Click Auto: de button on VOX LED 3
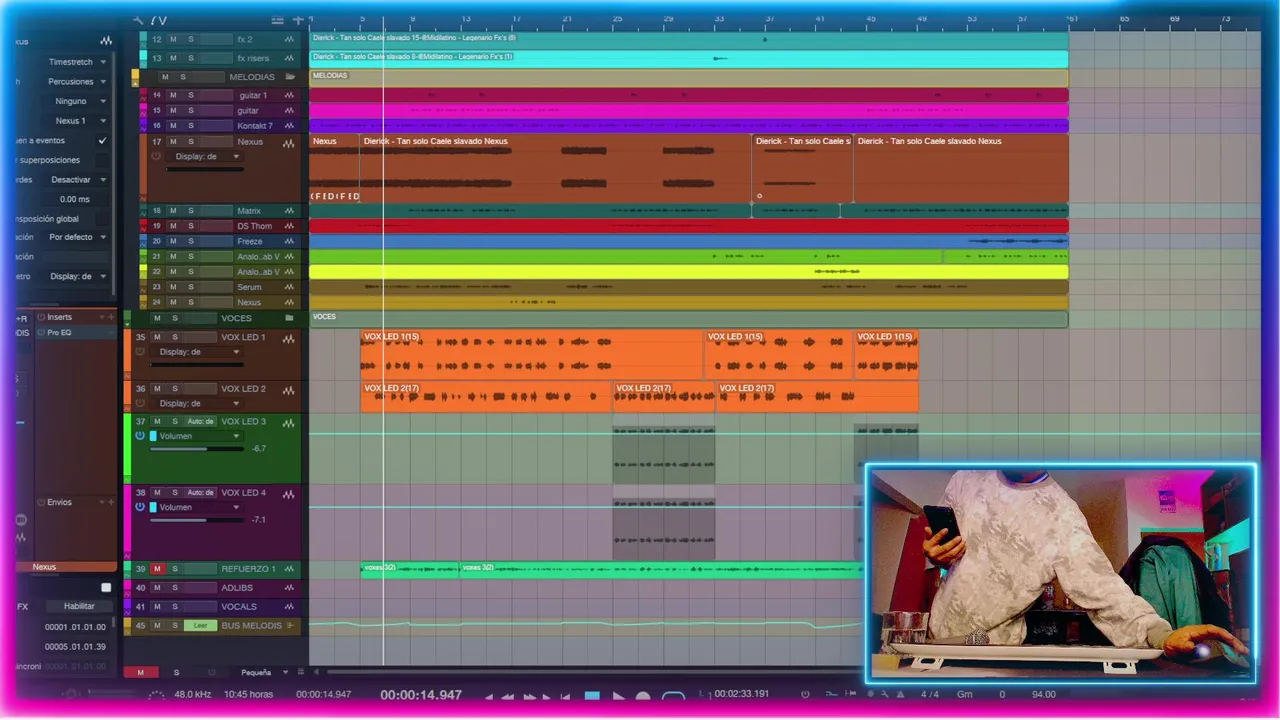The height and width of the screenshot is (720, 1280). point(200,422)
